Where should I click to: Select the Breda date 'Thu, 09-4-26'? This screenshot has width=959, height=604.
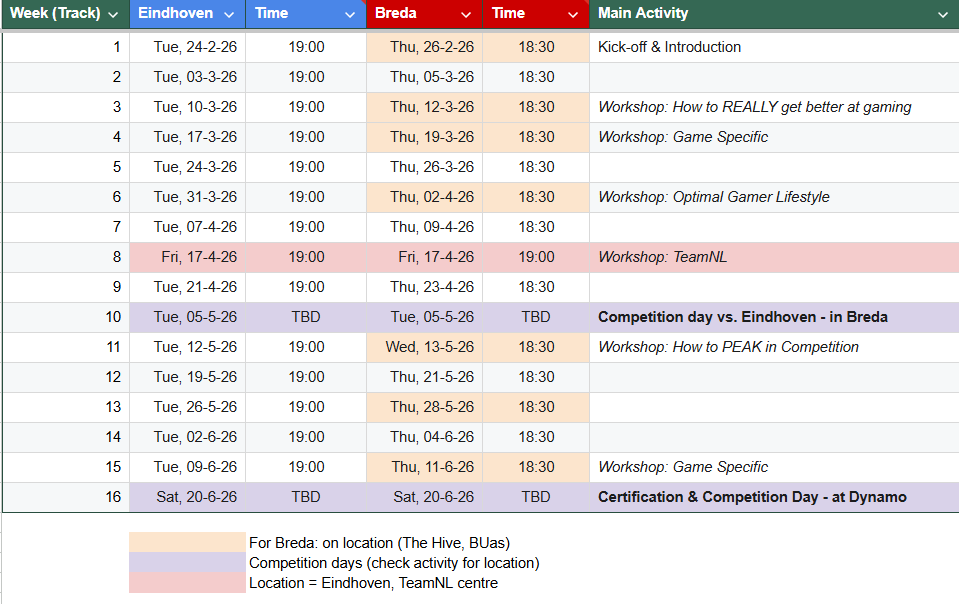[x=424, y=227]
